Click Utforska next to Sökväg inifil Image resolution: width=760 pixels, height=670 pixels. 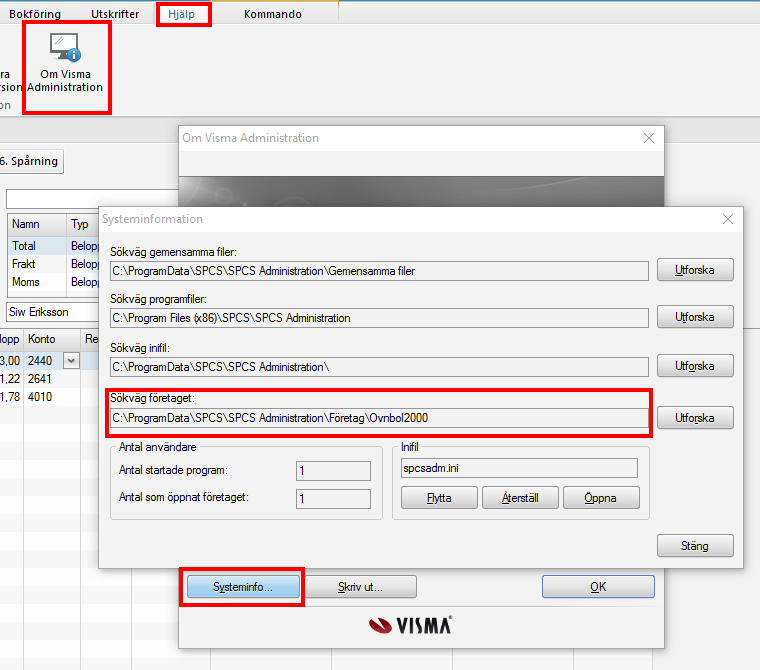695,366
